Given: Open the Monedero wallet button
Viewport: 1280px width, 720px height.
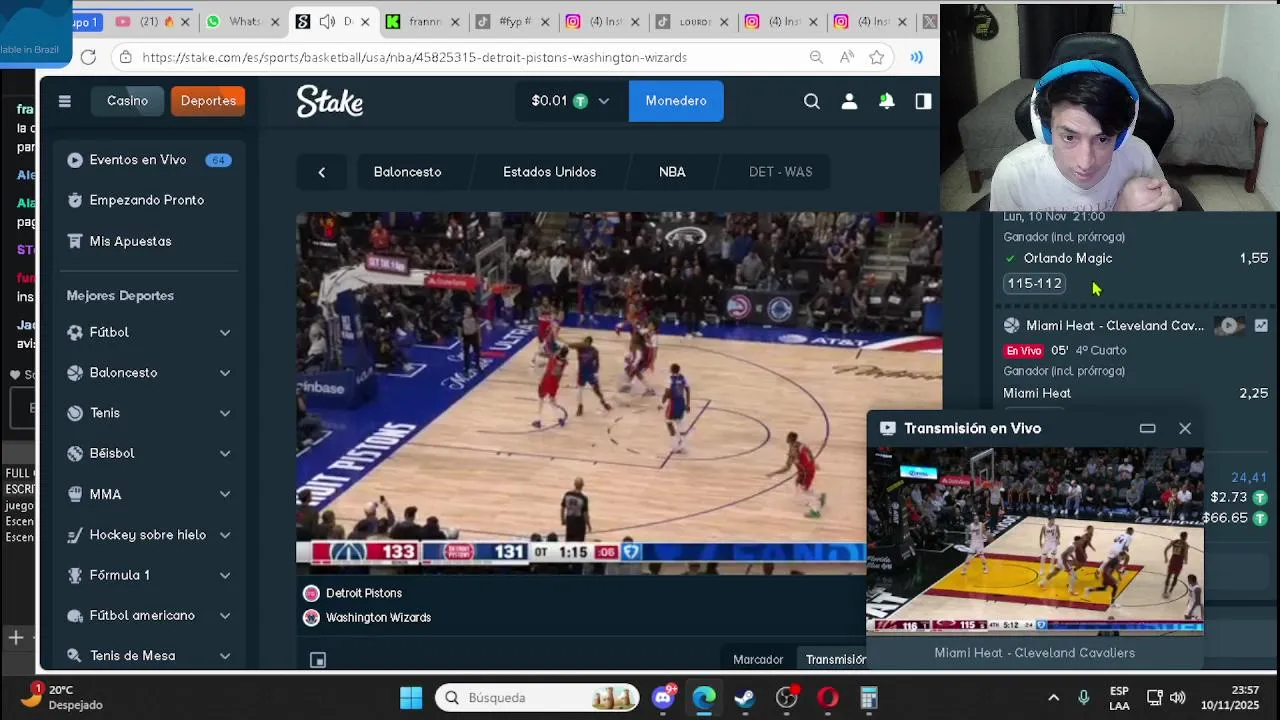Looking at the screenshot, I should click(676, 101).
